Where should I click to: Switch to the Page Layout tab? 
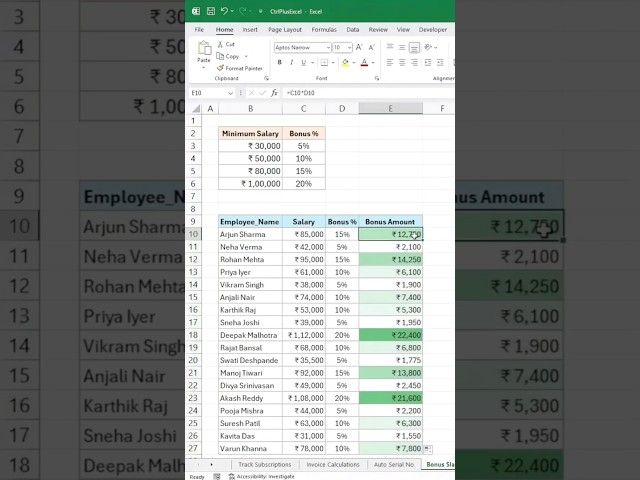tap(285, 29)
